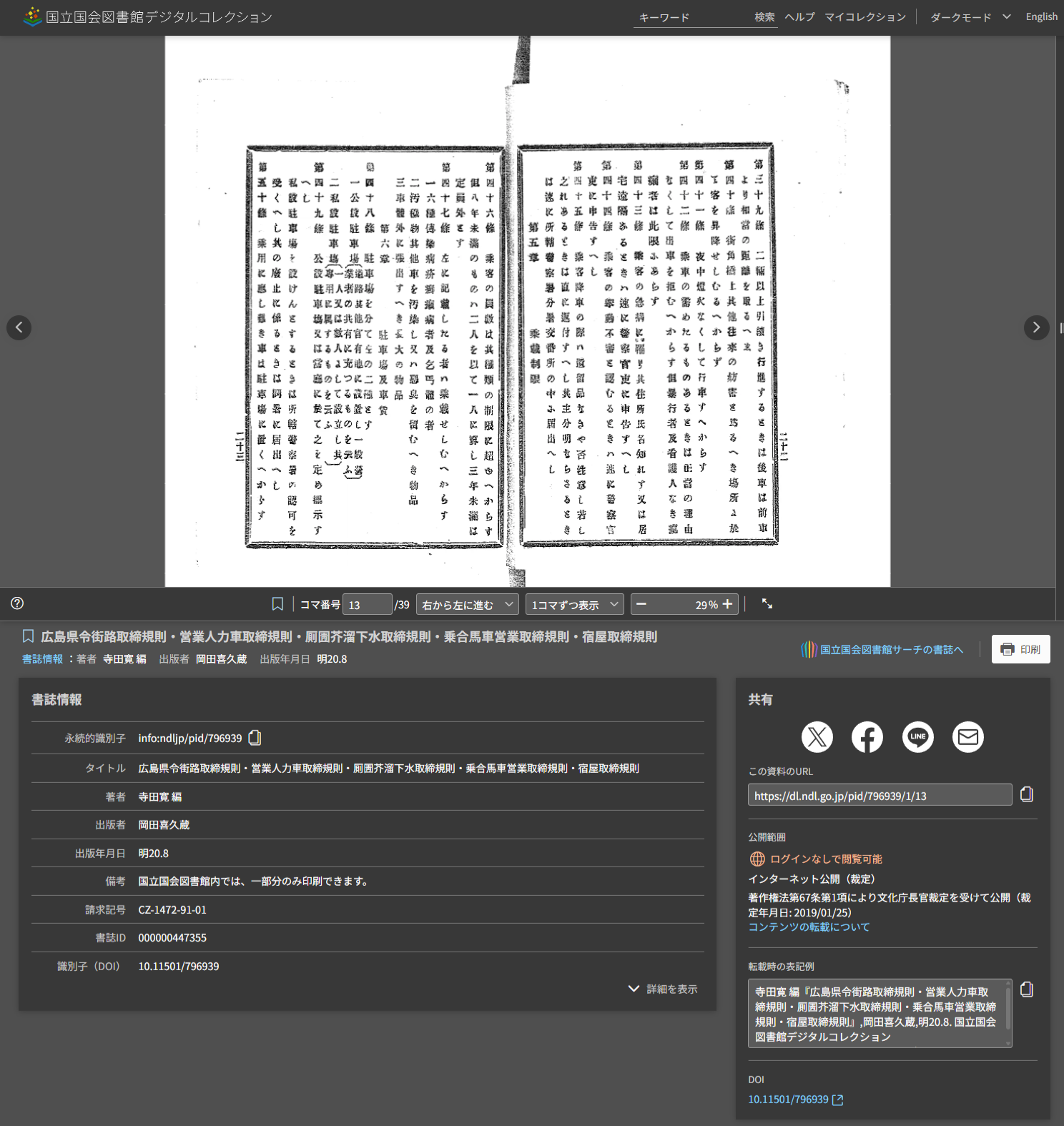Image resolution: width=1064 pixels, height=1126 pixels.
Task: Expand 詳細を表示 bibliographic details
Action: pos(663,989)
